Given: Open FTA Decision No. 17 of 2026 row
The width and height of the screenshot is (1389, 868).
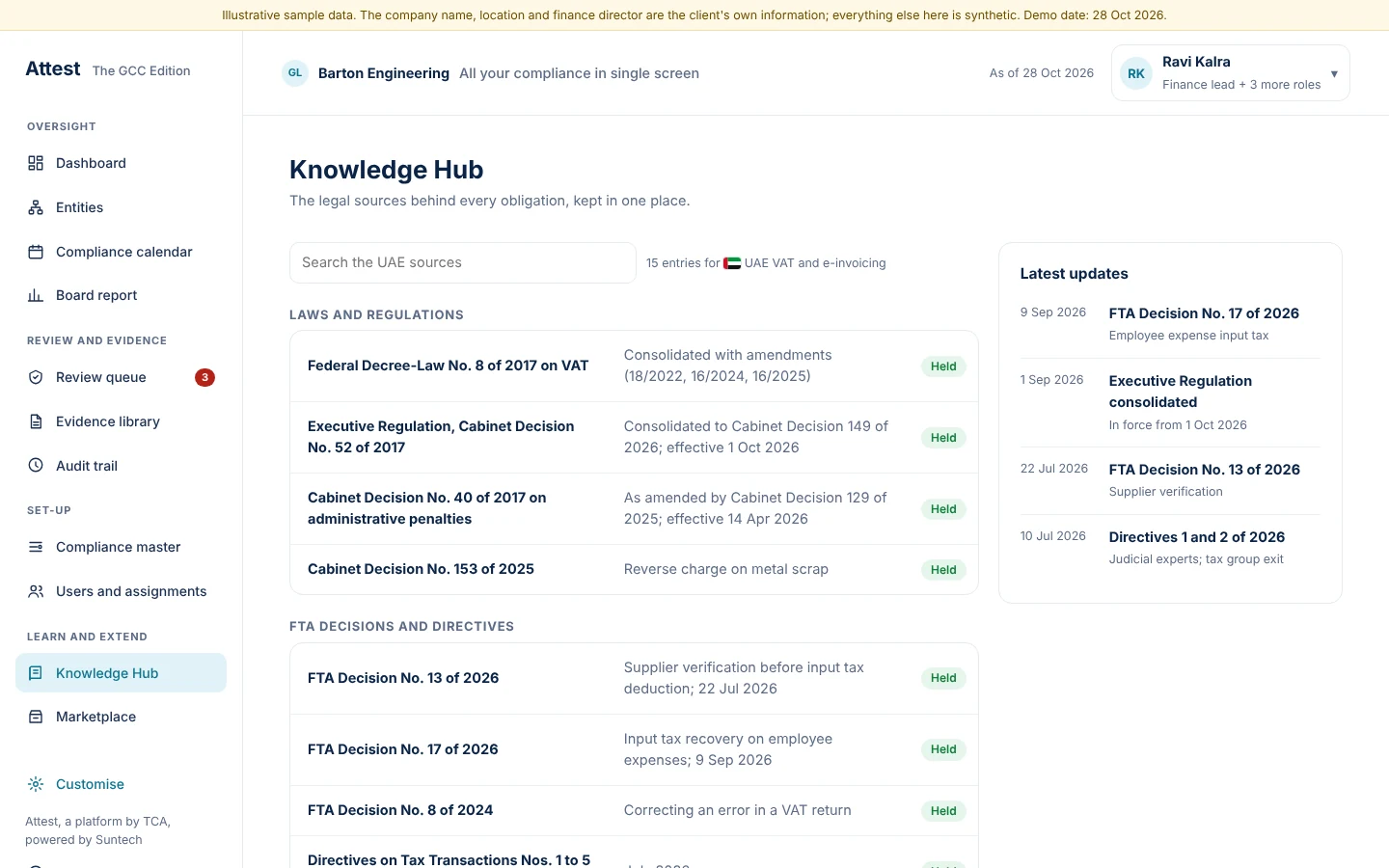Looking at the screenshot, I should (x=634, y=749).
